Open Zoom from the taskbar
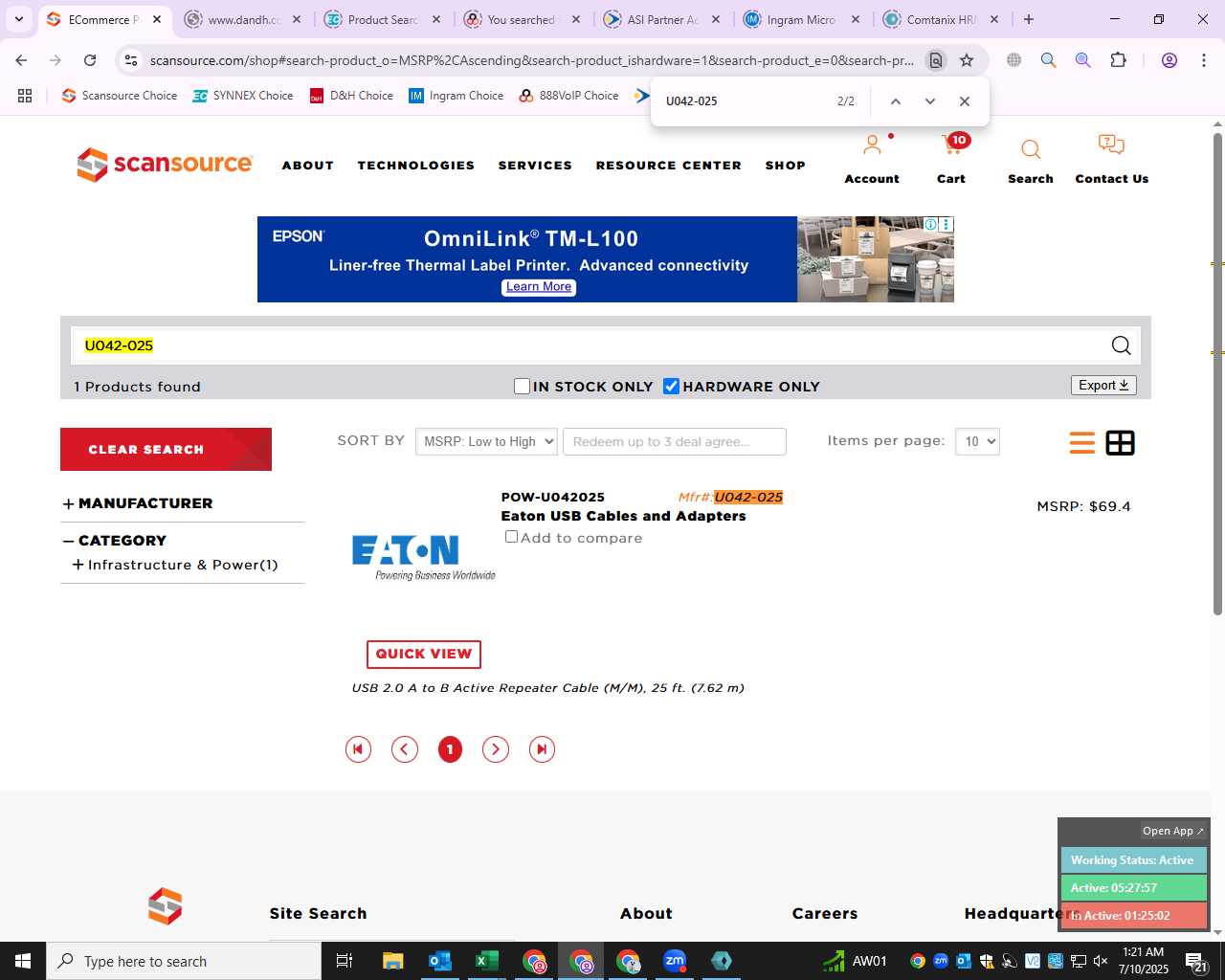The height and width of the screenshot is (980, 1225). click(675, 961)
